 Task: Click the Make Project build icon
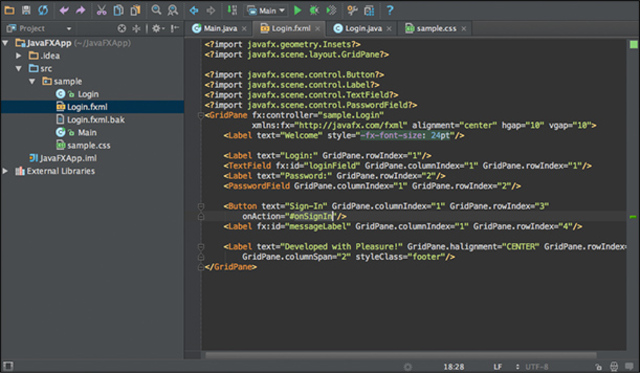tap(232, 10)
